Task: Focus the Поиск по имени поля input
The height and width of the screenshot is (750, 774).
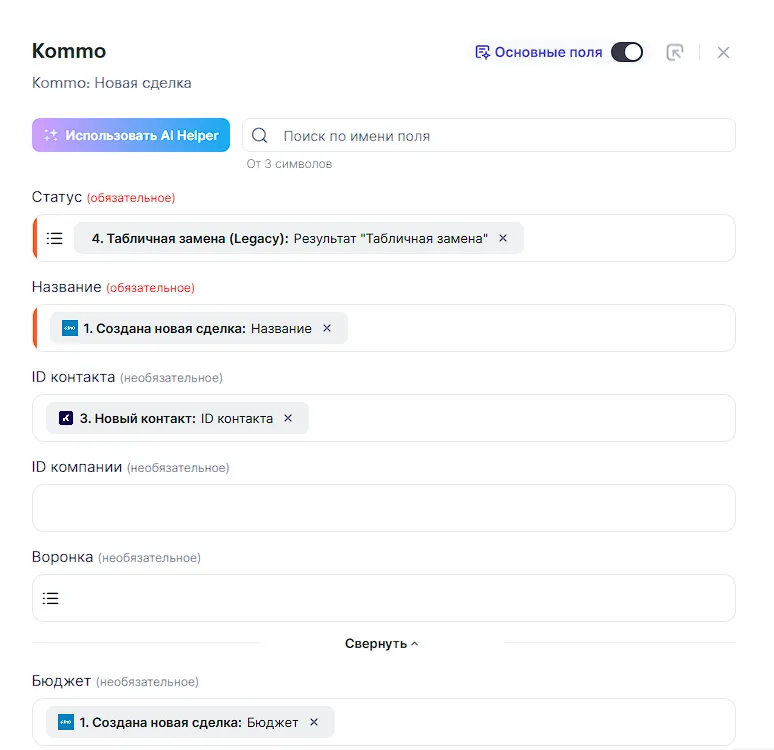Action: coord(500,136)
